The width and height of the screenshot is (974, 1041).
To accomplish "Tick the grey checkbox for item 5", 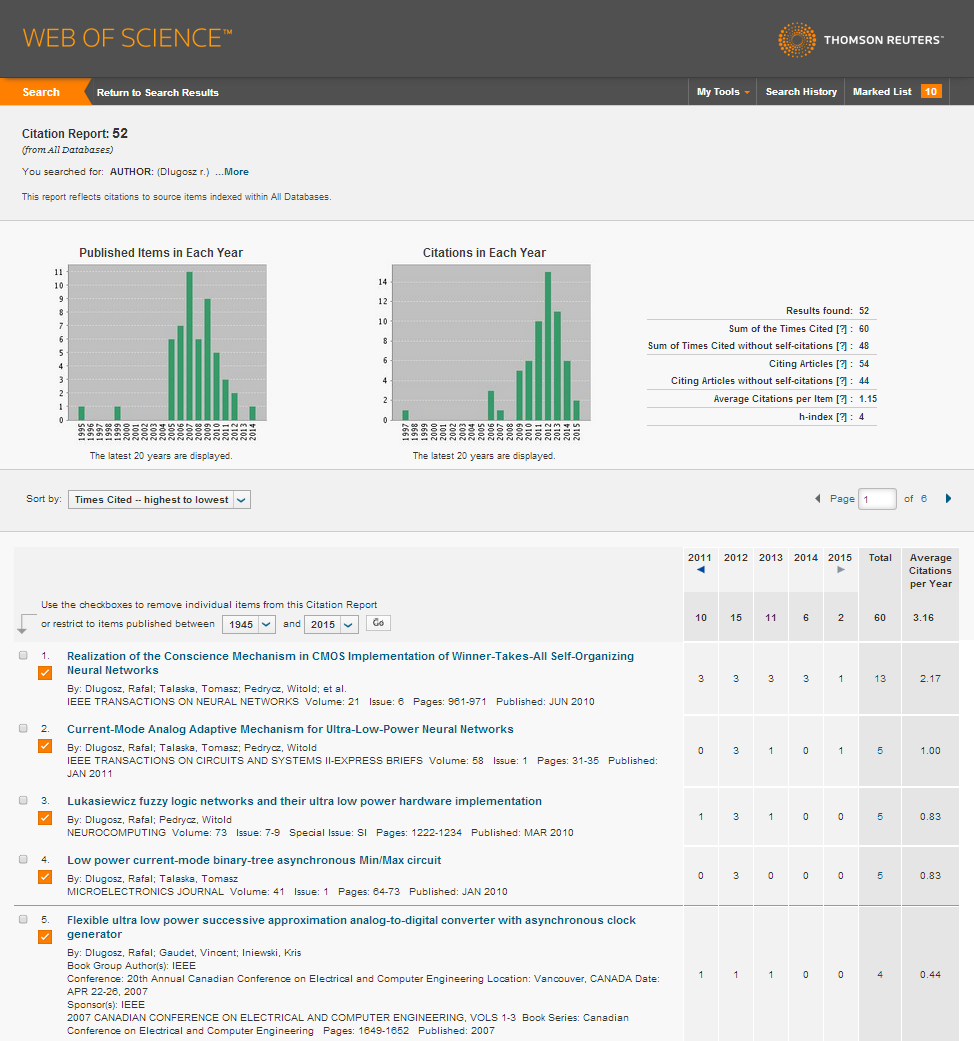I will [x=23, y=920].
